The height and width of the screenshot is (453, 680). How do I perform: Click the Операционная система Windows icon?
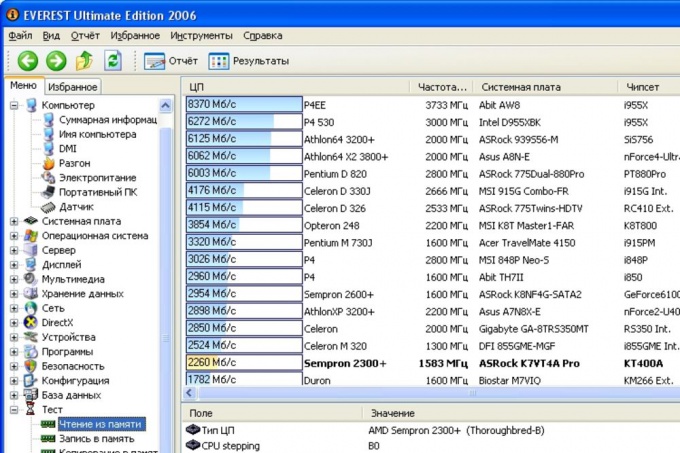point(31,236)
